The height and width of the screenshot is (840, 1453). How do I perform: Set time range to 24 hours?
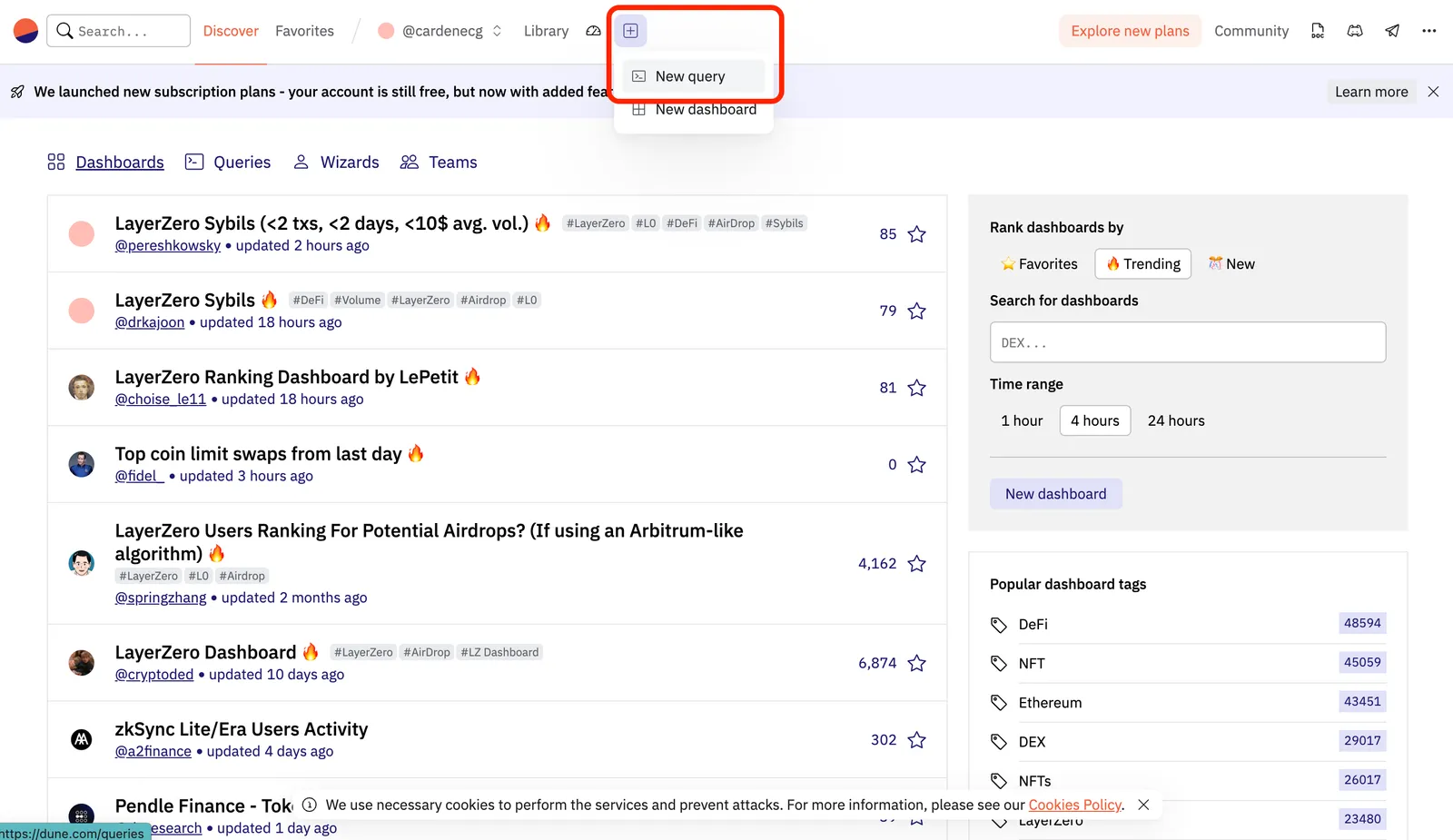tap(1176, 420)
